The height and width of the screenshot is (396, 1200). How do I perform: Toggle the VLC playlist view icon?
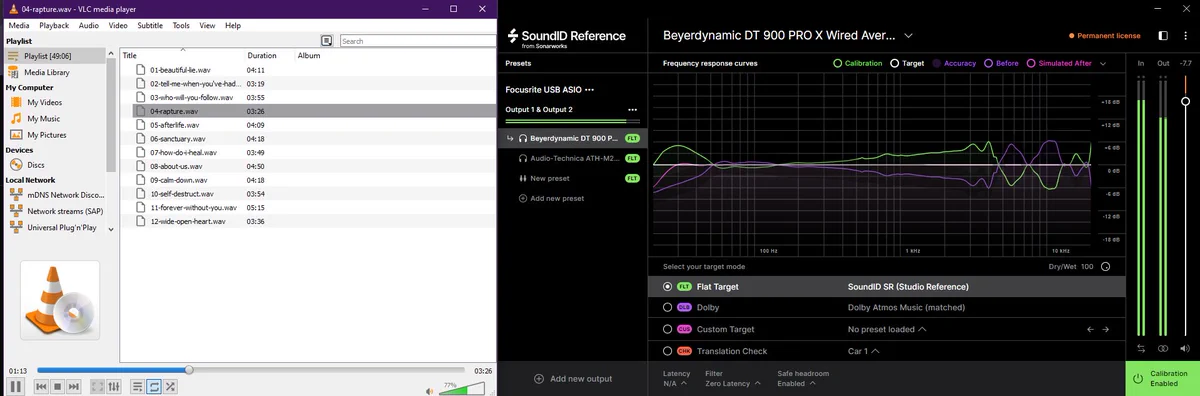pyautogui.click(x=138, y=386)
